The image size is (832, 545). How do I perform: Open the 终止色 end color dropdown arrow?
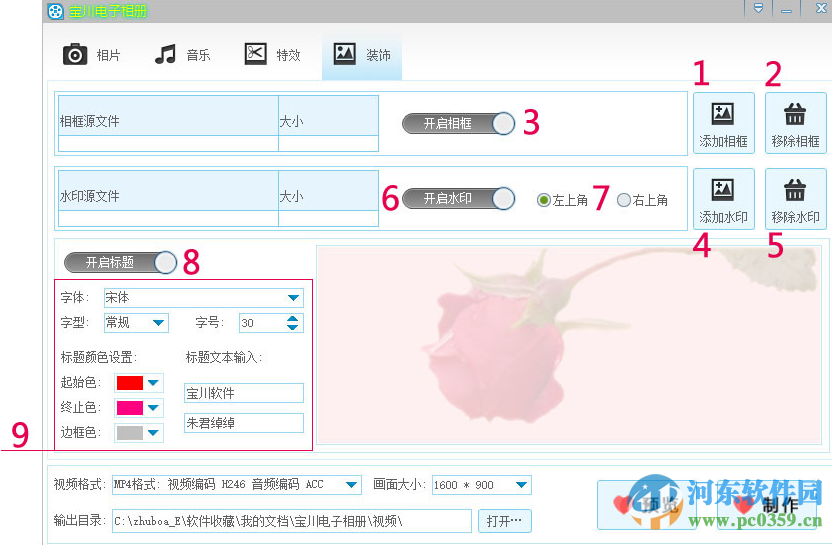(x=153, y=408)
